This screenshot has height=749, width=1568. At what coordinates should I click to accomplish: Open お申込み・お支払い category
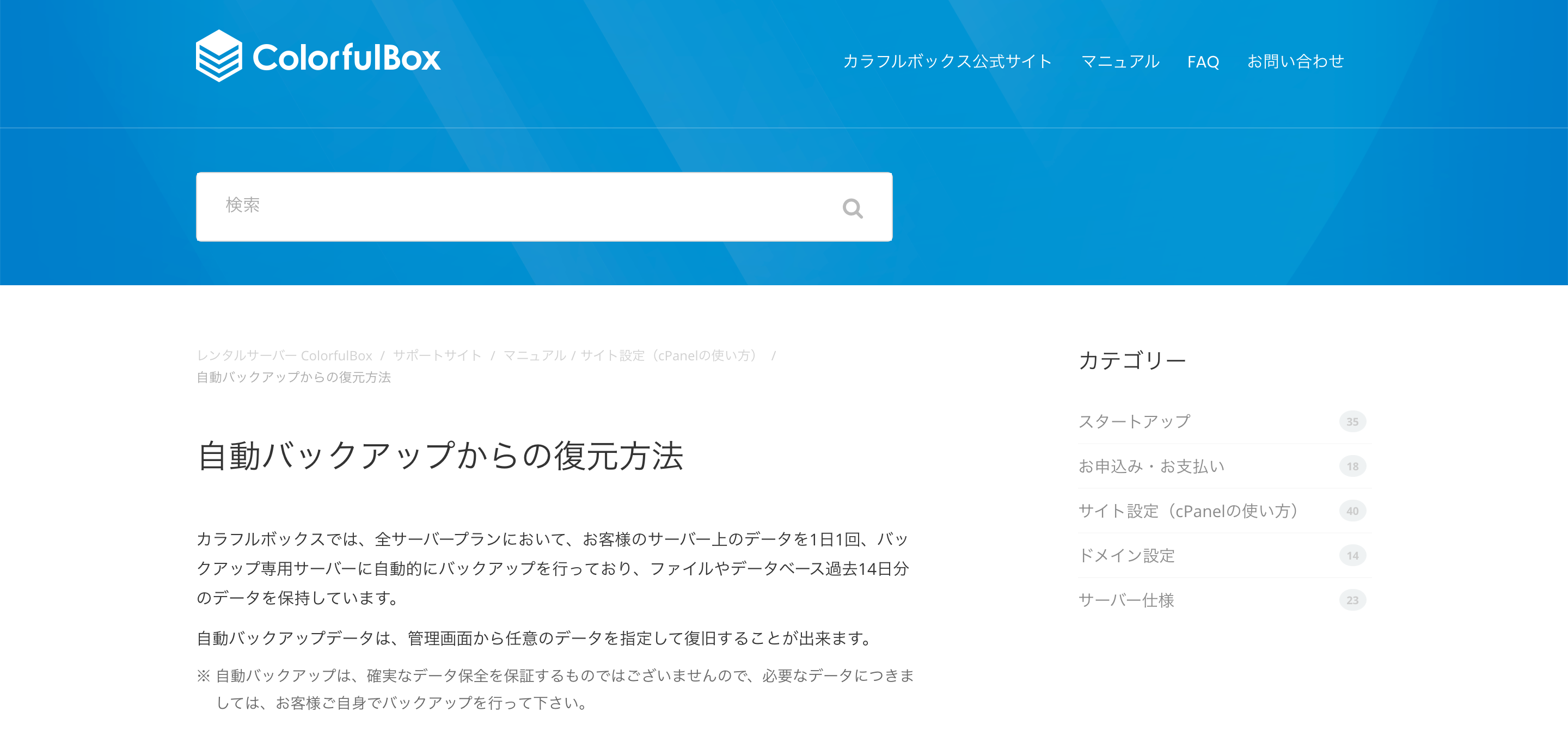click(x=1151, y=466)
